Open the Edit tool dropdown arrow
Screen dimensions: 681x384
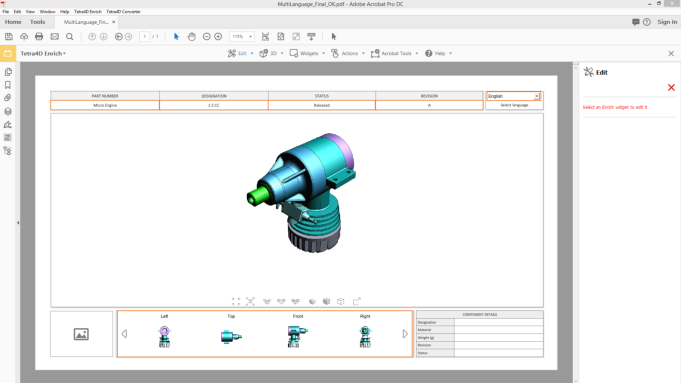(x=252, y=53)
